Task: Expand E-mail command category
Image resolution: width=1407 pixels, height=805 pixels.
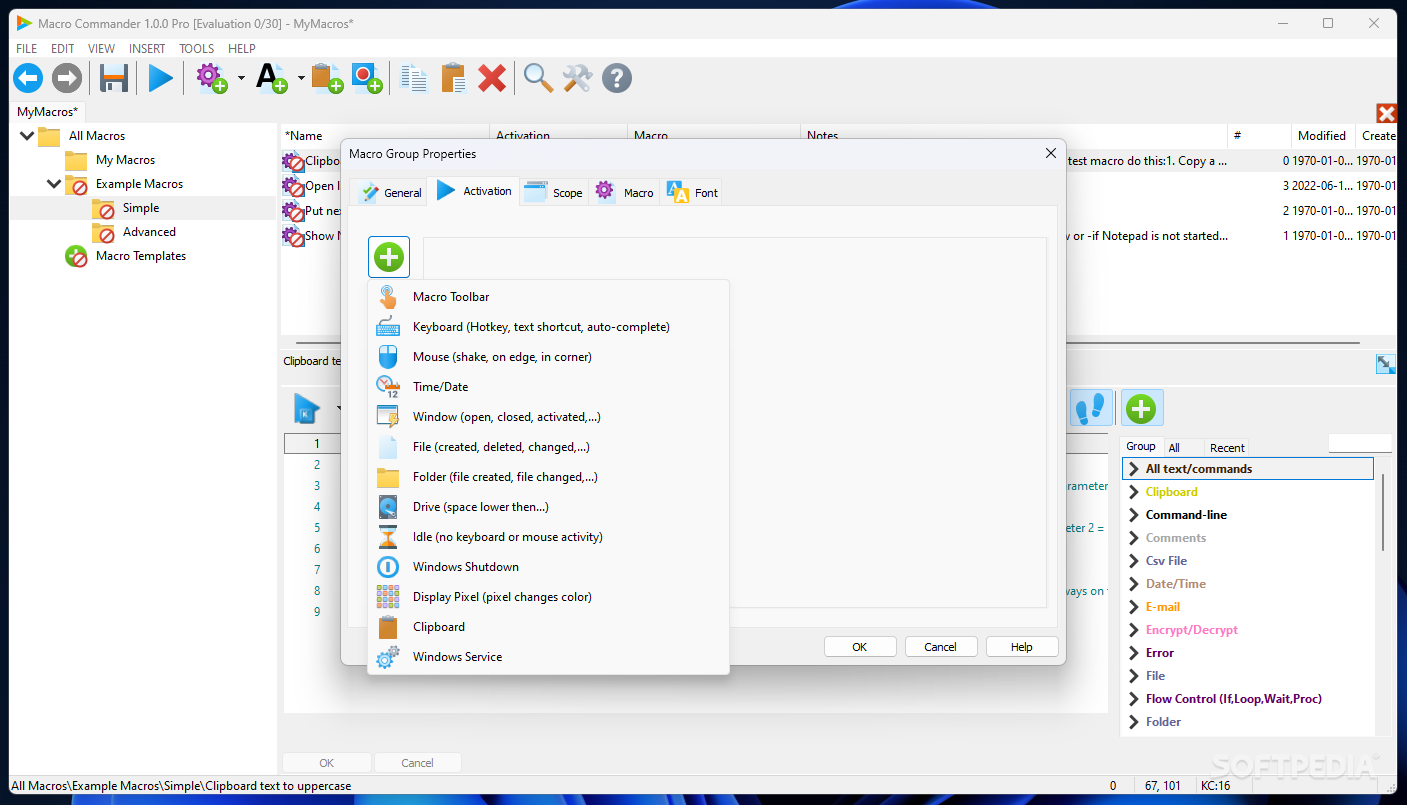Action: click(x=1133, y=607)
